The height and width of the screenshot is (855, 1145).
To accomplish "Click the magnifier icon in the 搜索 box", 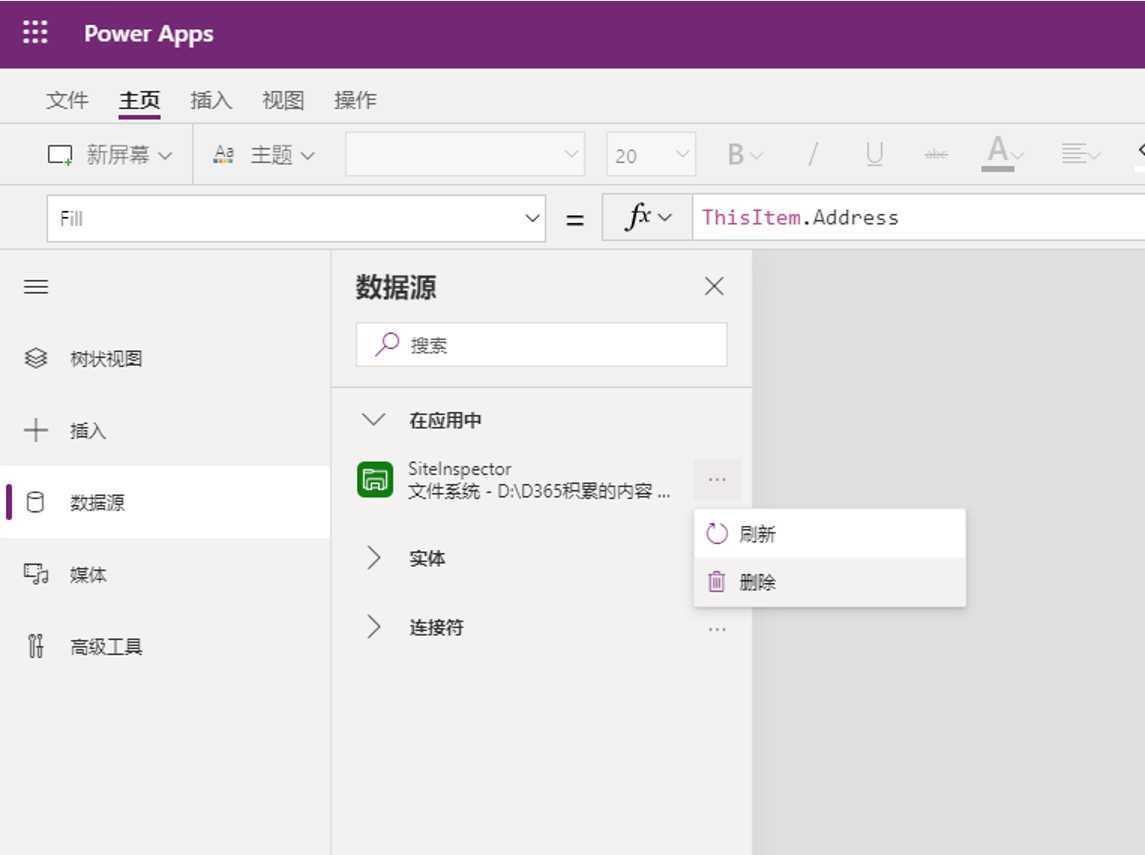I will coord(387,344).
